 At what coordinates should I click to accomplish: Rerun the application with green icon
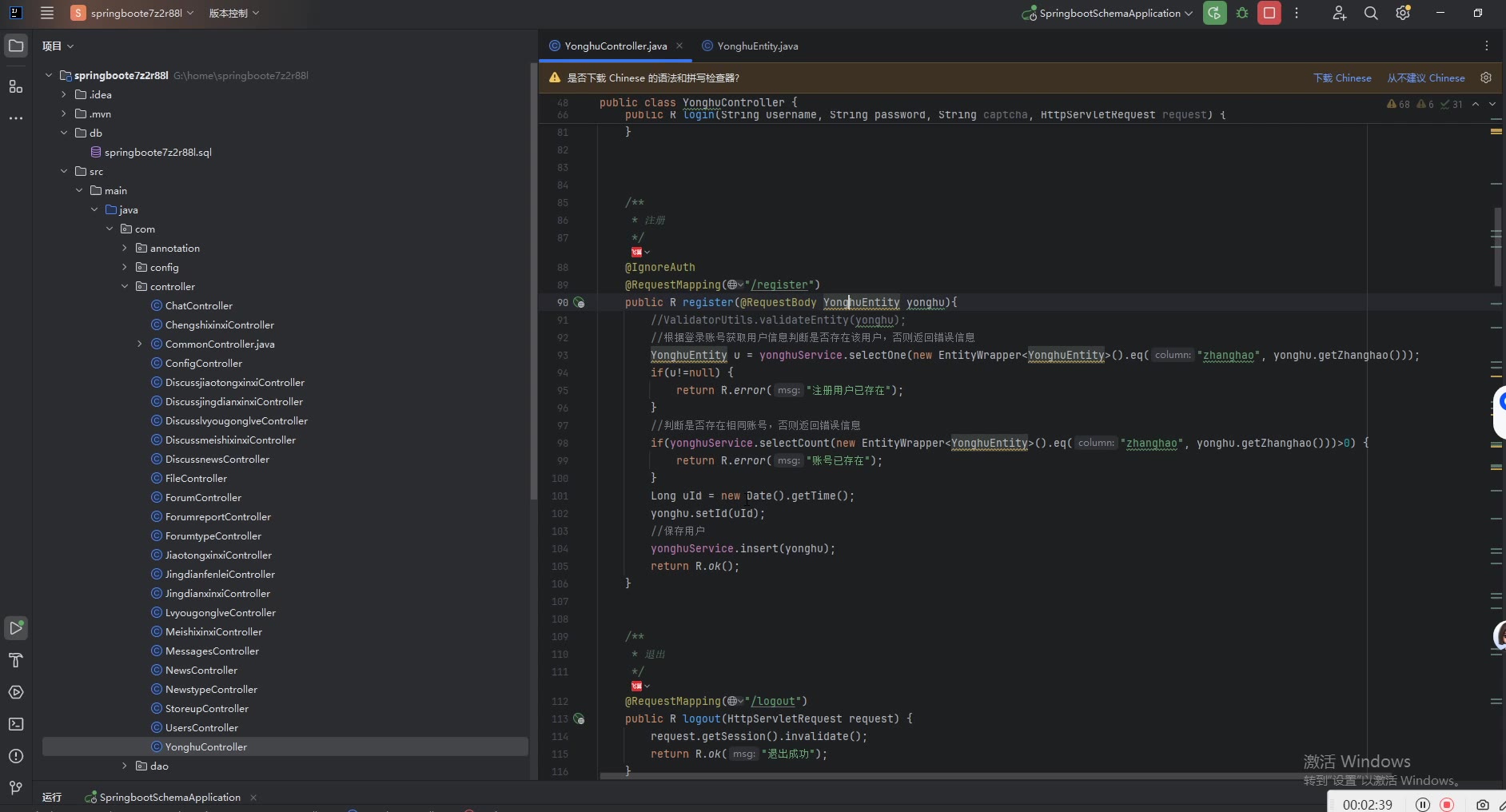click(1214, 14)
